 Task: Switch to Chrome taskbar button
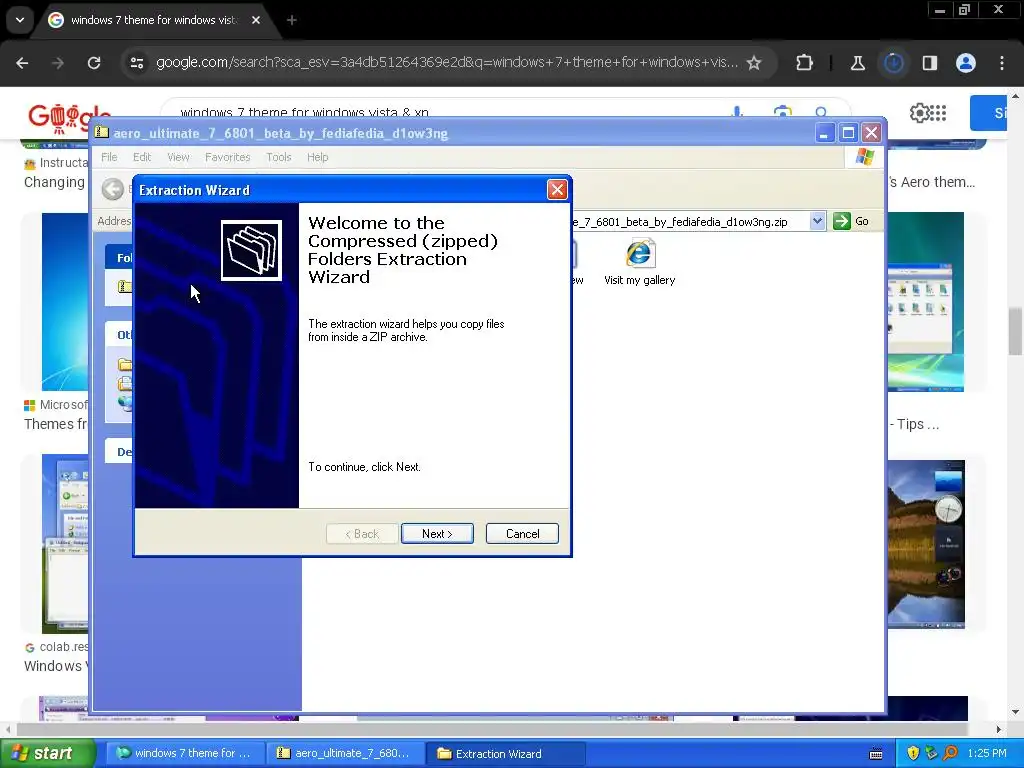[x=185, y=753]
